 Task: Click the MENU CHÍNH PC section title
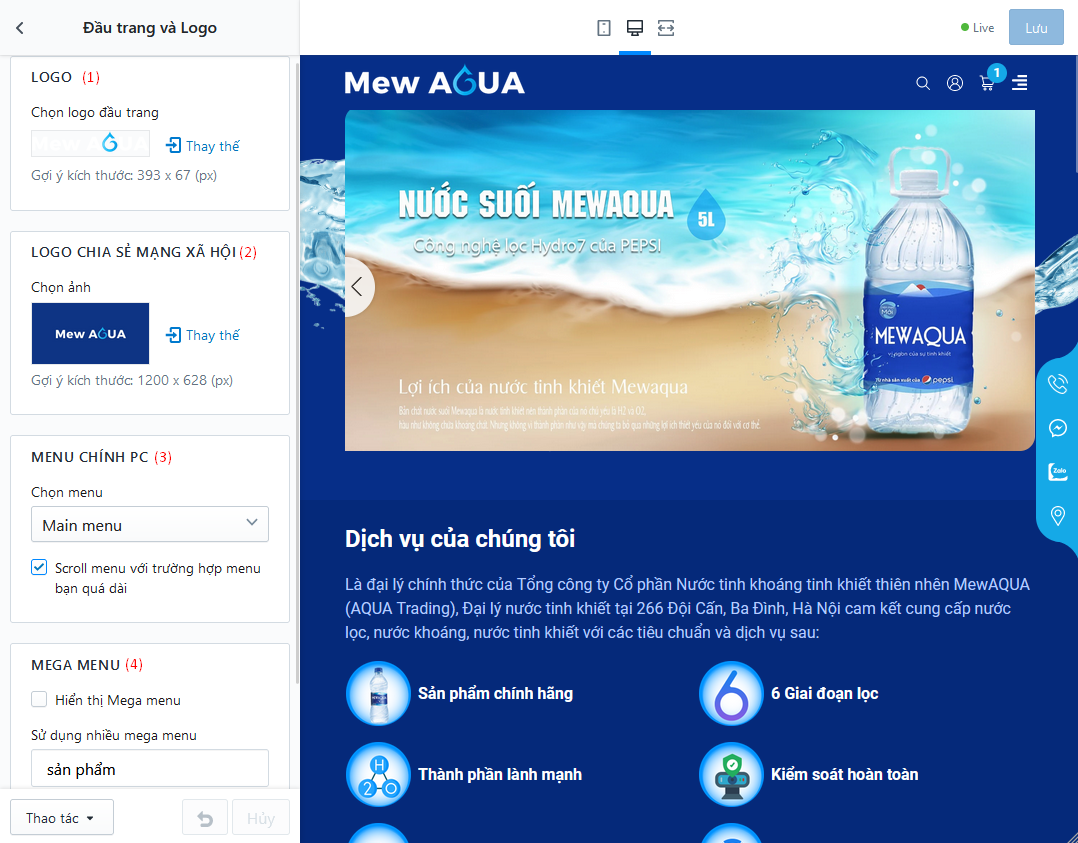click(x=89, y=457)
